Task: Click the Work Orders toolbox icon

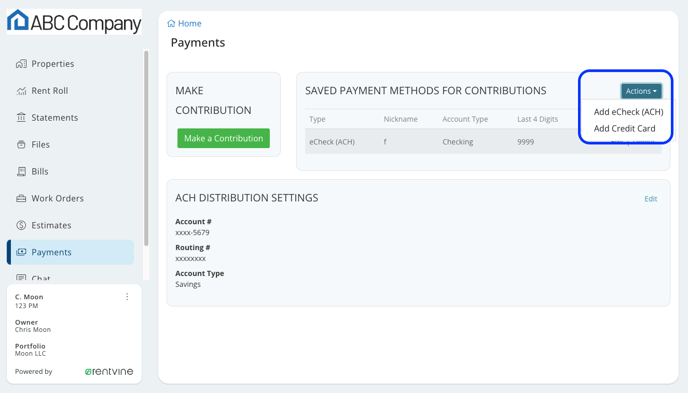Action: click(x=21, y=198)
